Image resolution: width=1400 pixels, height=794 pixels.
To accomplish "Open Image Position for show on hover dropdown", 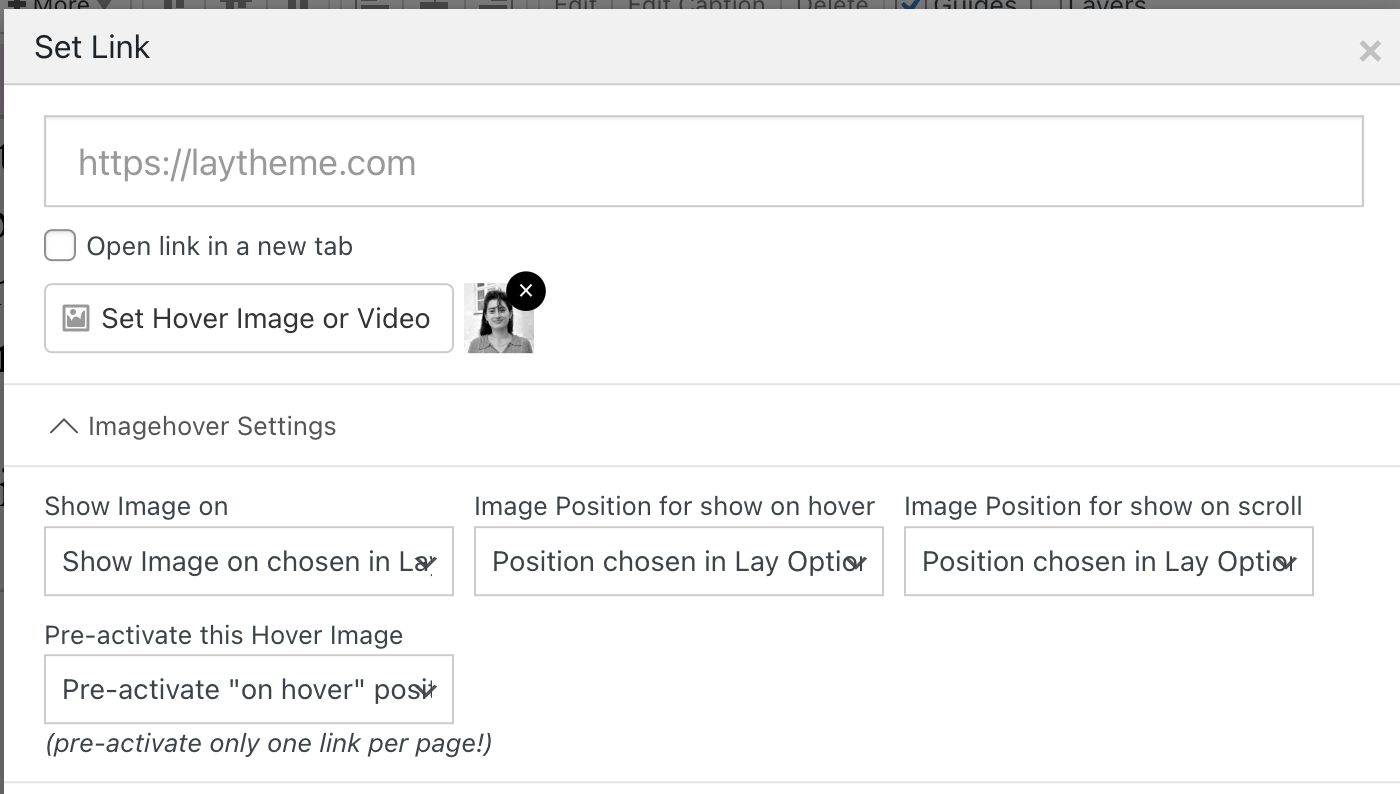I will 678,562.
